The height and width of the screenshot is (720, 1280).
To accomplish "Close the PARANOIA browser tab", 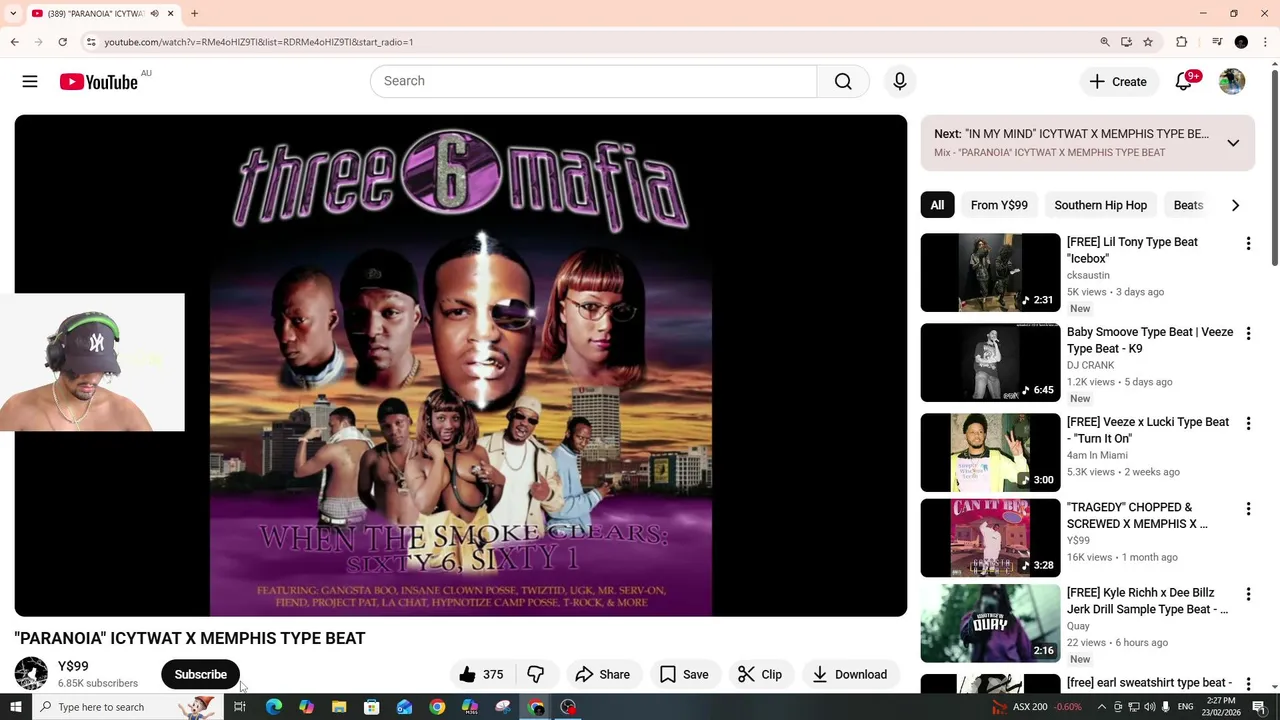I will (171, 14).
